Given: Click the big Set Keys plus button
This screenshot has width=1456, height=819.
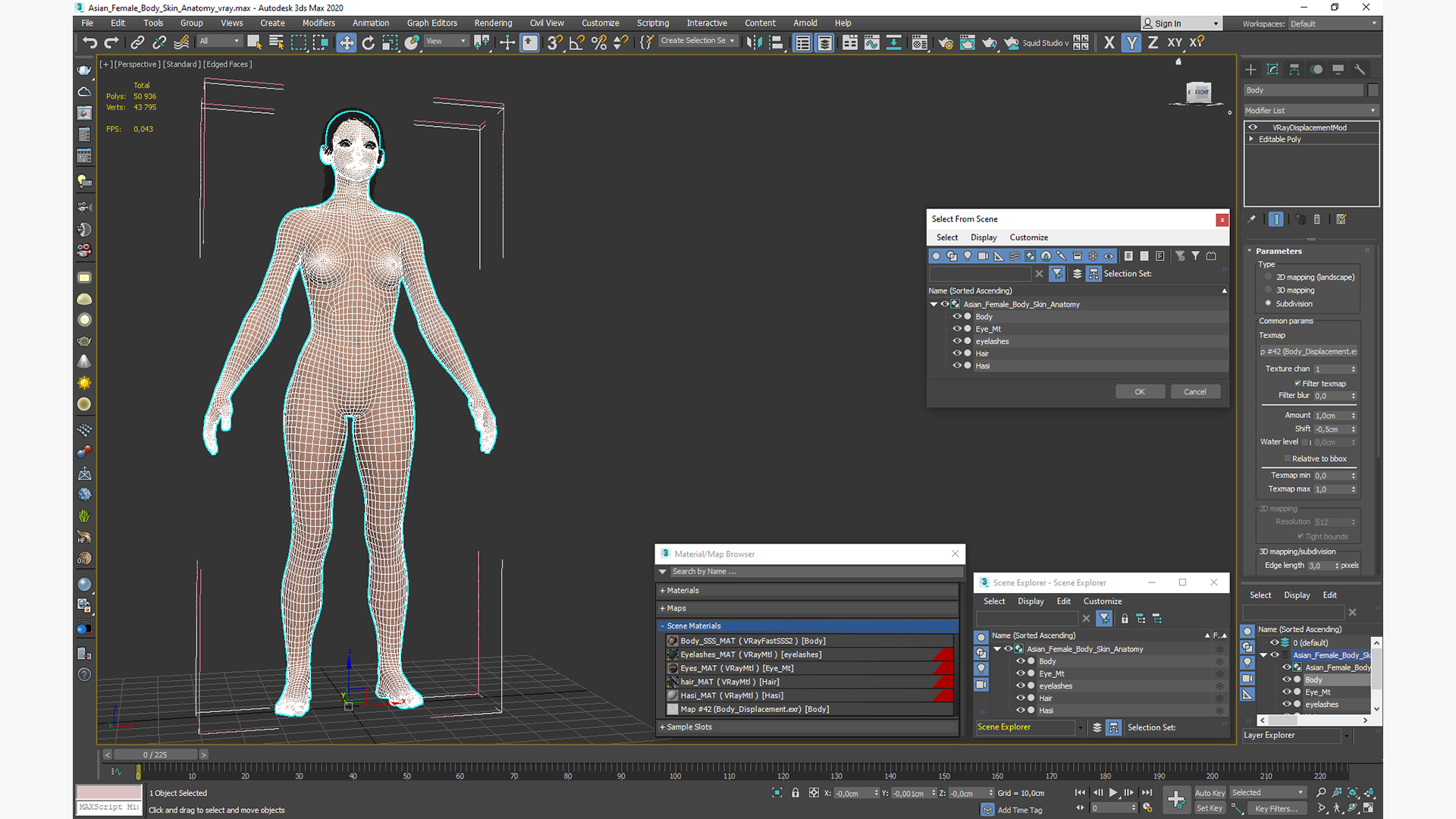Looking at the screenshot, I should point(1176,799).
